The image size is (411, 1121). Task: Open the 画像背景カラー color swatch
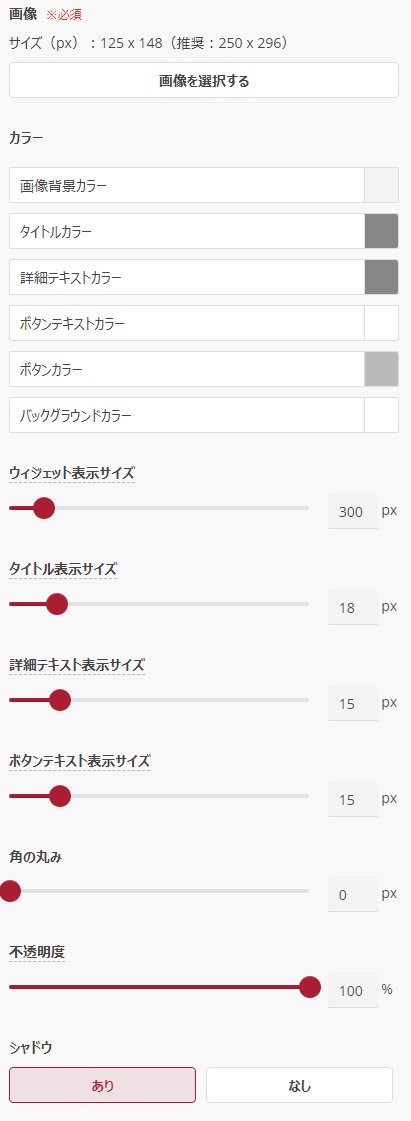(x=382, y=185)
